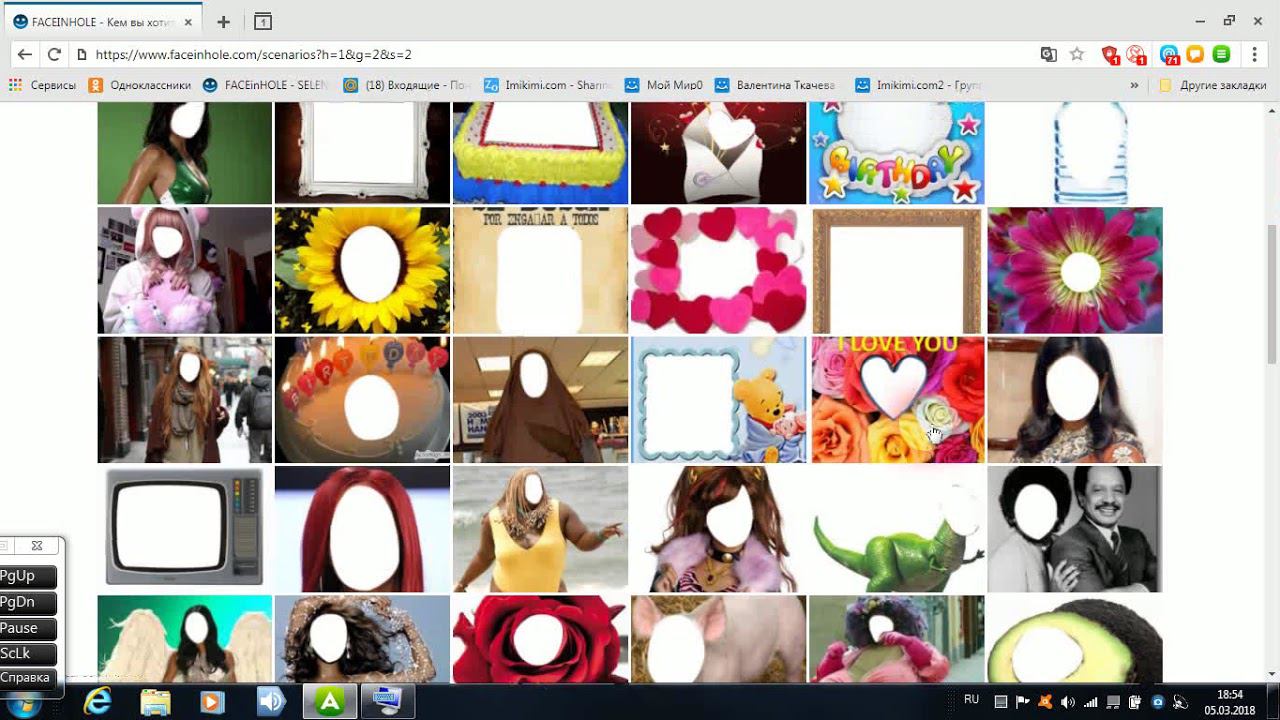Close the small on-screen keys panel
This screenshot has width=1280, height=720.
tap(37, 546)
